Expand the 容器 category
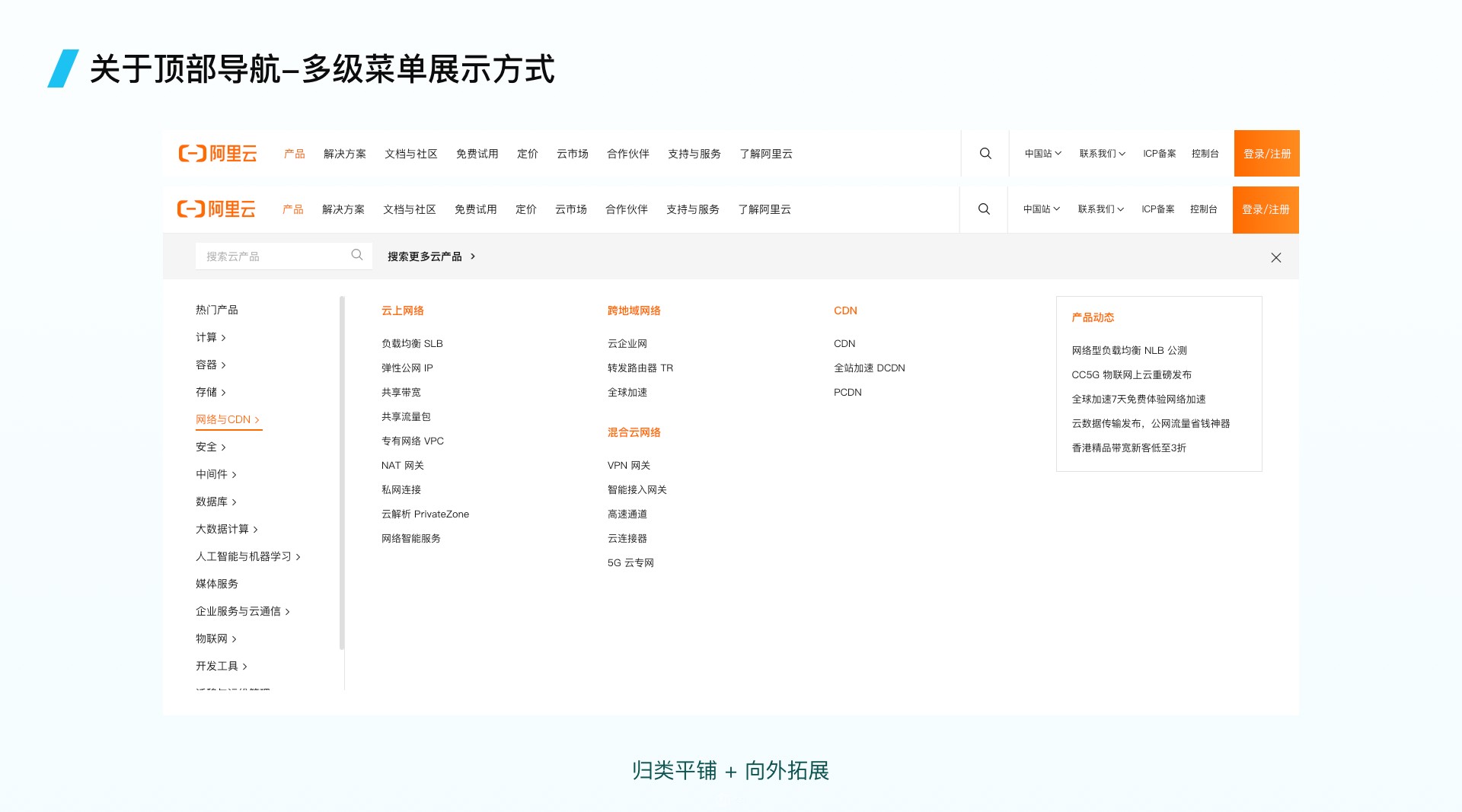This screenshot has width=1462, height=812. (x=211, y=365)
